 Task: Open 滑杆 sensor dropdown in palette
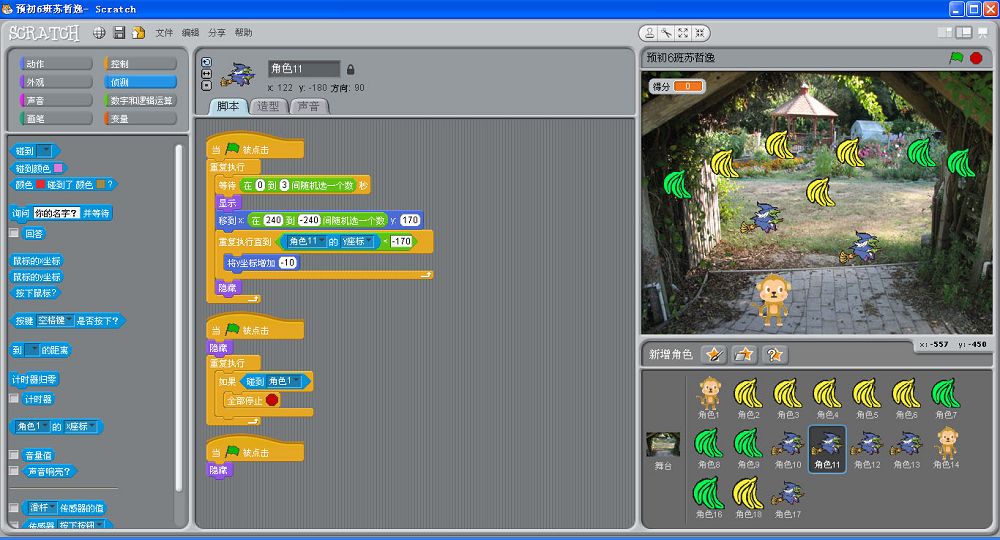42,507
